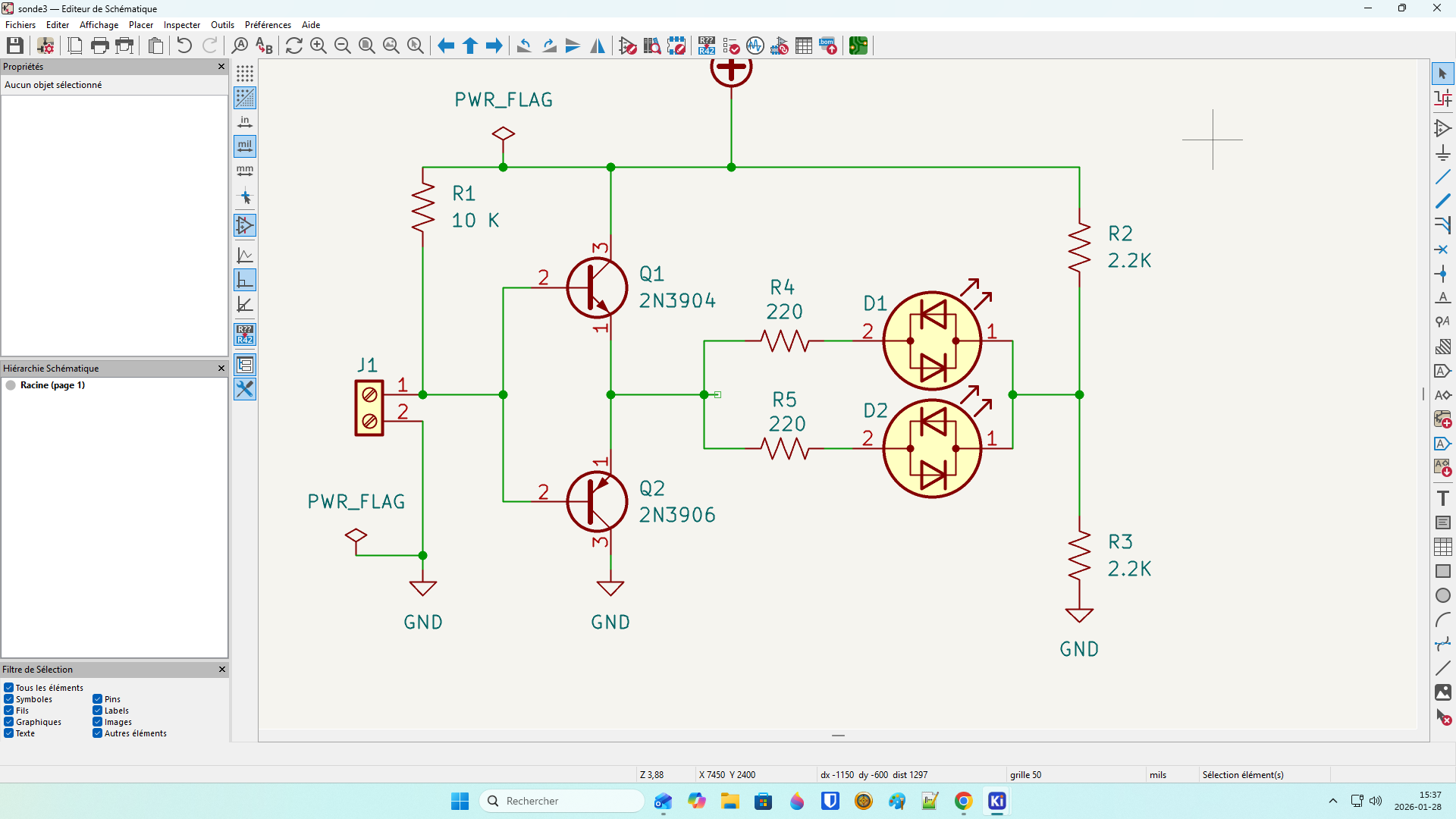The image size is (1456, 819).
Task: Toggle the Symboles filter checkbox
Action: click(x=9, y=699)
